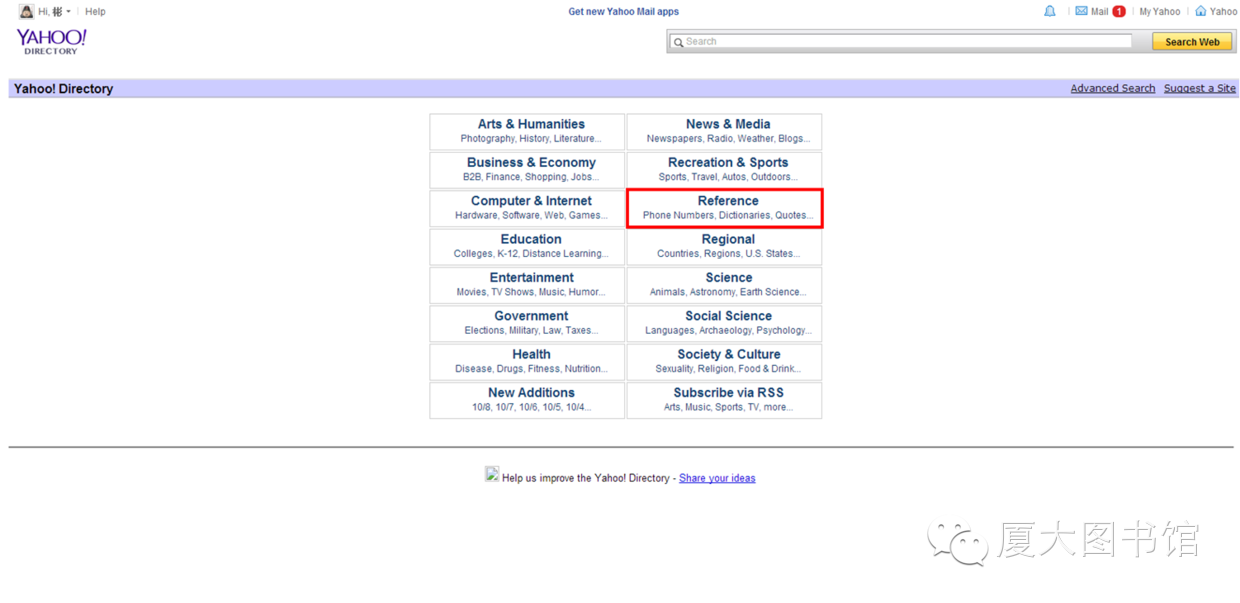Click Newspapers, Radio, Weather, Blogs subtext
1240x603 pixels.
click(x=728, y=139)
